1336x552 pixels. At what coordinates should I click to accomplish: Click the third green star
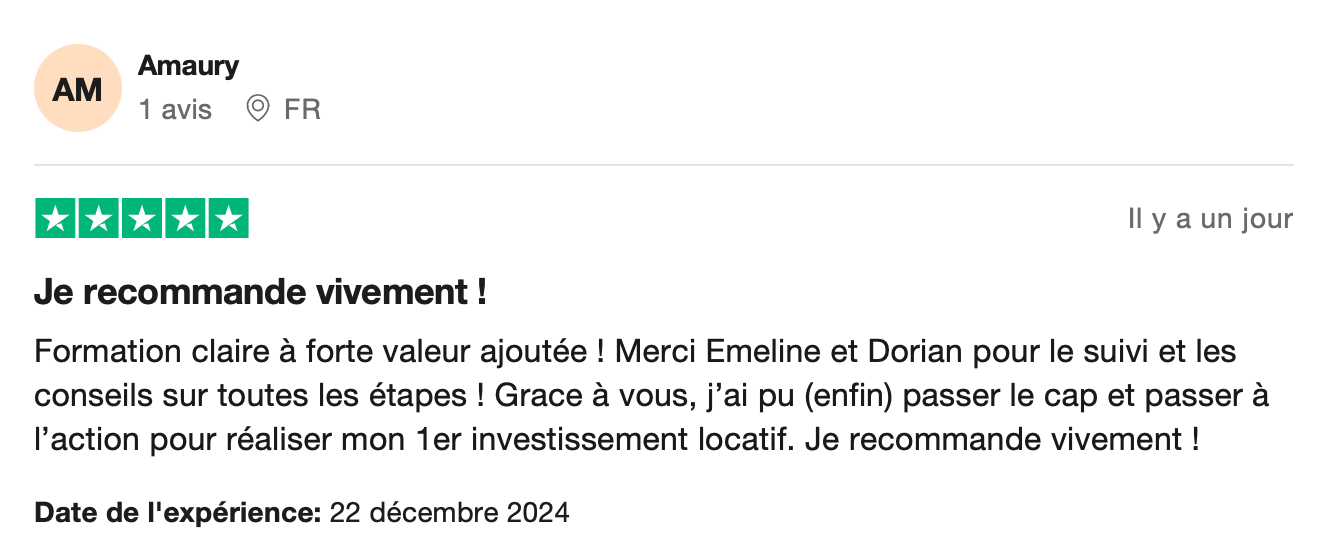142,219
